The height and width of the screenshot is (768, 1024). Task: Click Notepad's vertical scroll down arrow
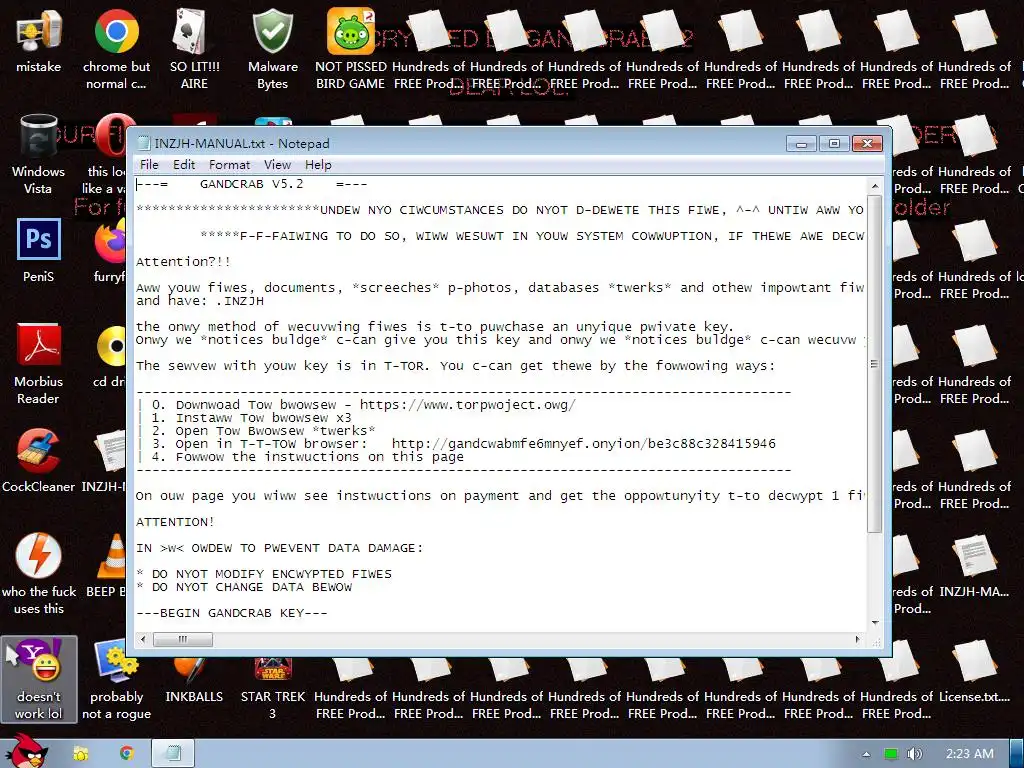875,623
